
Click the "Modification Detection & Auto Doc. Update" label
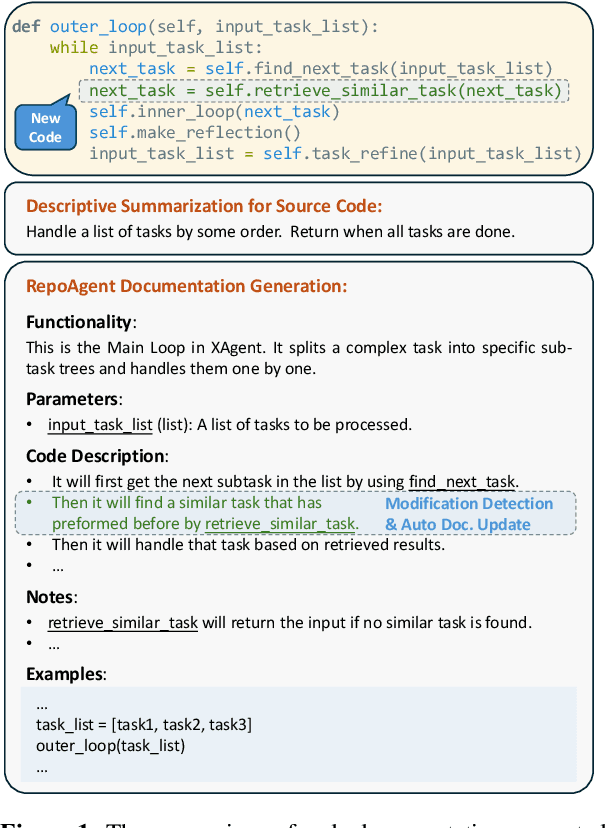pos(469,514)
